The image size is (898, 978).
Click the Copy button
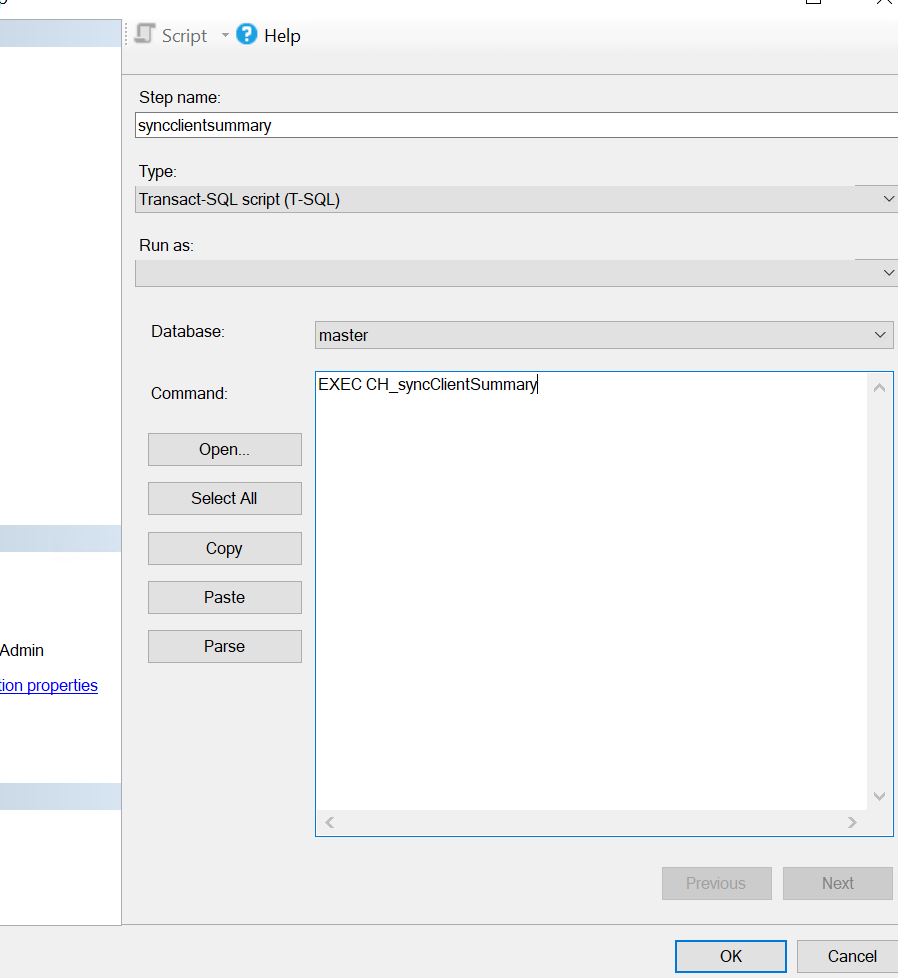click(x=224, y=548)
